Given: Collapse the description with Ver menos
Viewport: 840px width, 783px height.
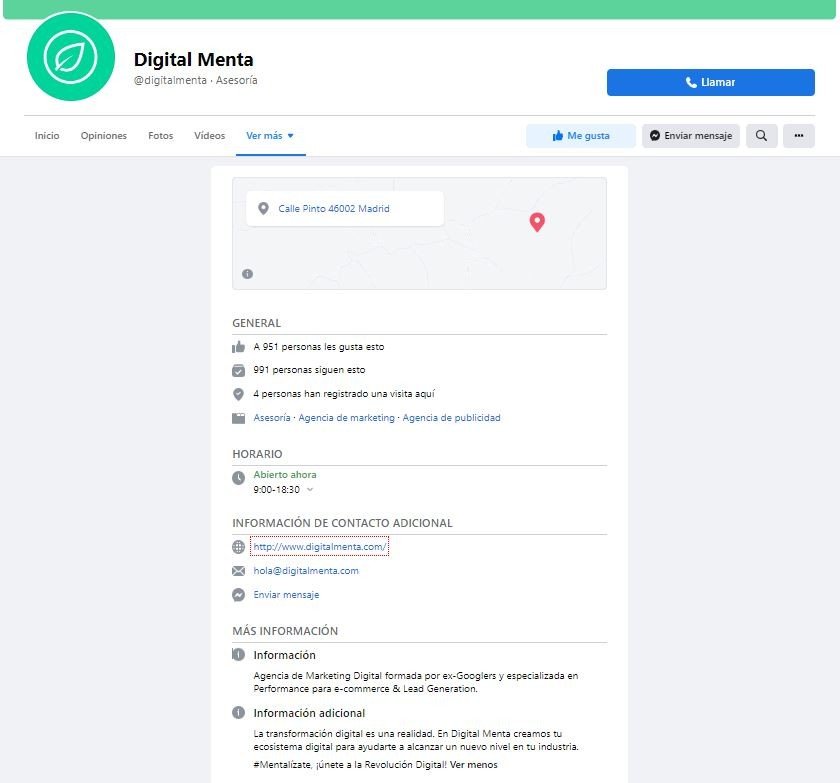Looking at the screenshot, I should tap(474, 765).
